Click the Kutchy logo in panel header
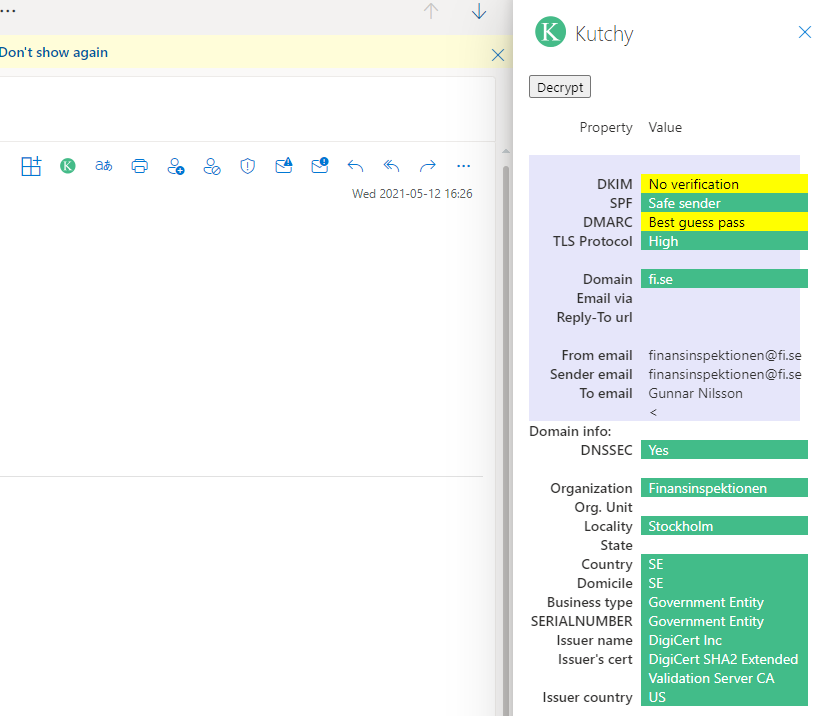This screenshot has width=815, height=716. click(x=550, y=32)
